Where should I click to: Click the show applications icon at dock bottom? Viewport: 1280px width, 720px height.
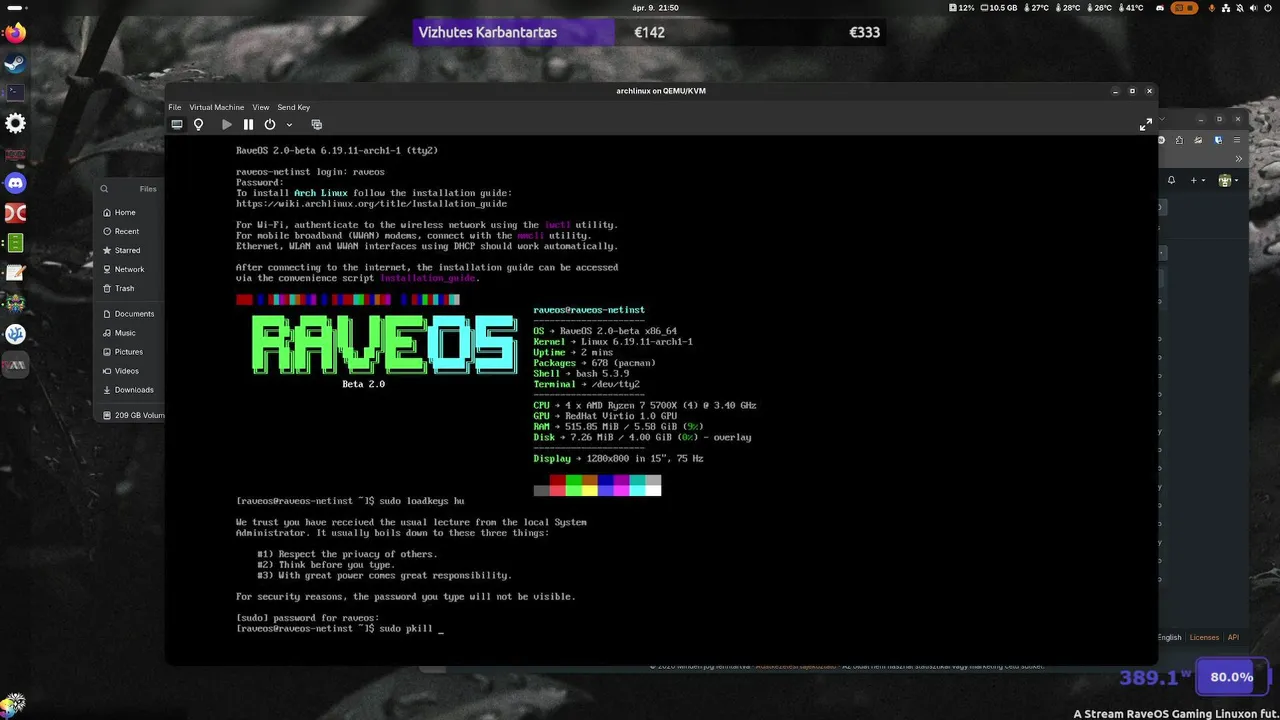point(14,704)
